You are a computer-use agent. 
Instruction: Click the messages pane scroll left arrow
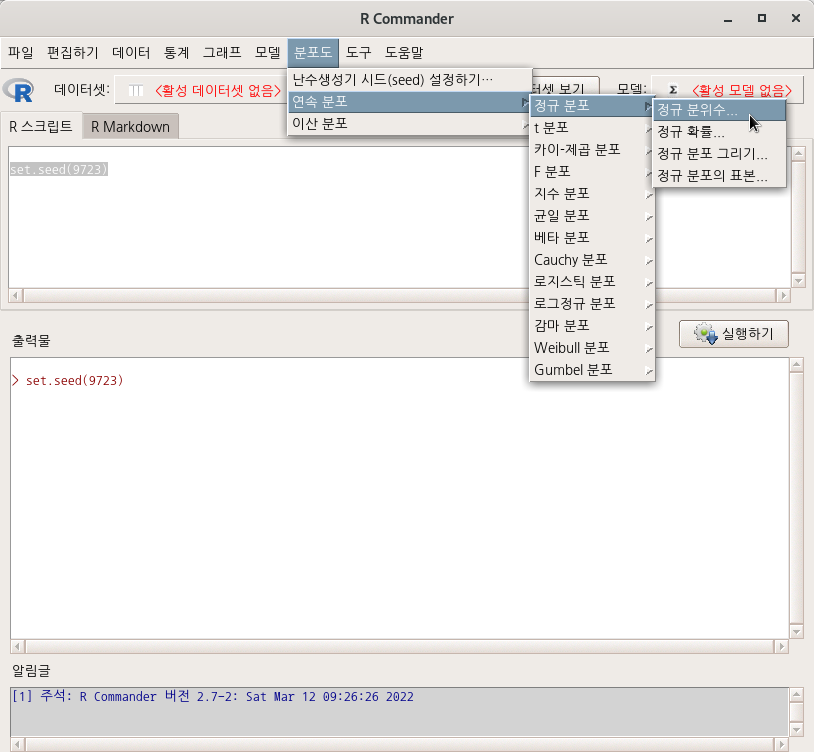tap(17, 744)
